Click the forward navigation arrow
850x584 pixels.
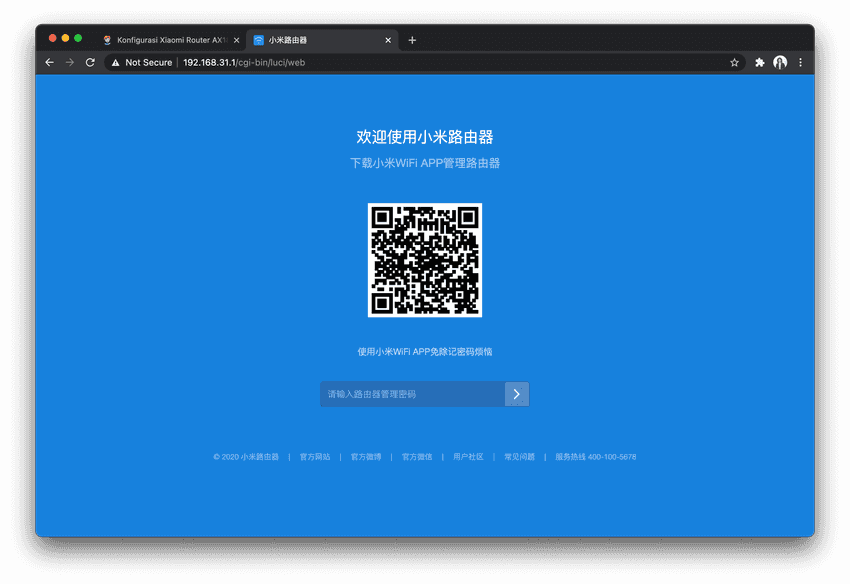(x=69, y=62)
